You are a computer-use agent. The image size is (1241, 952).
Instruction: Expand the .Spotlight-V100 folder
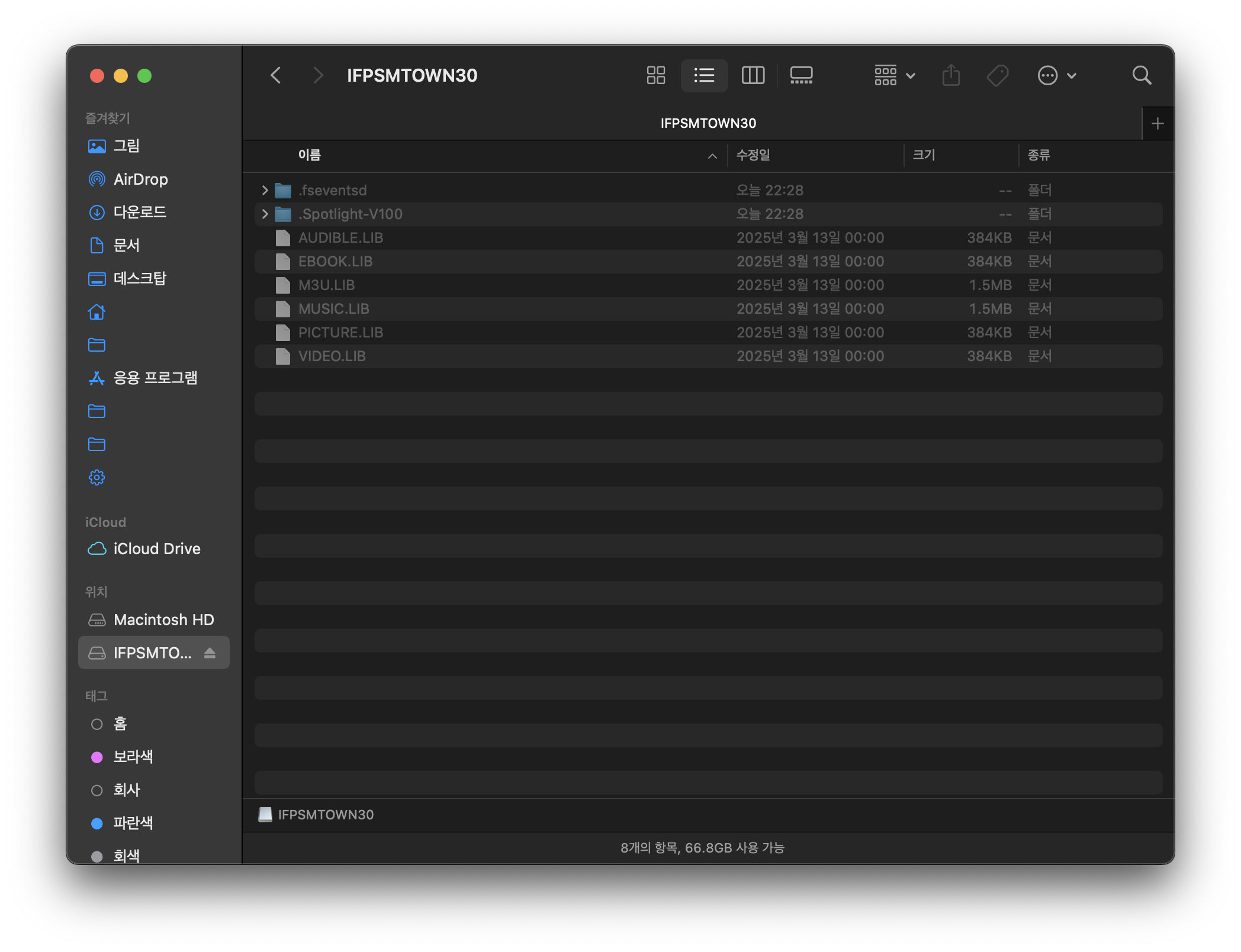[265, 214]
